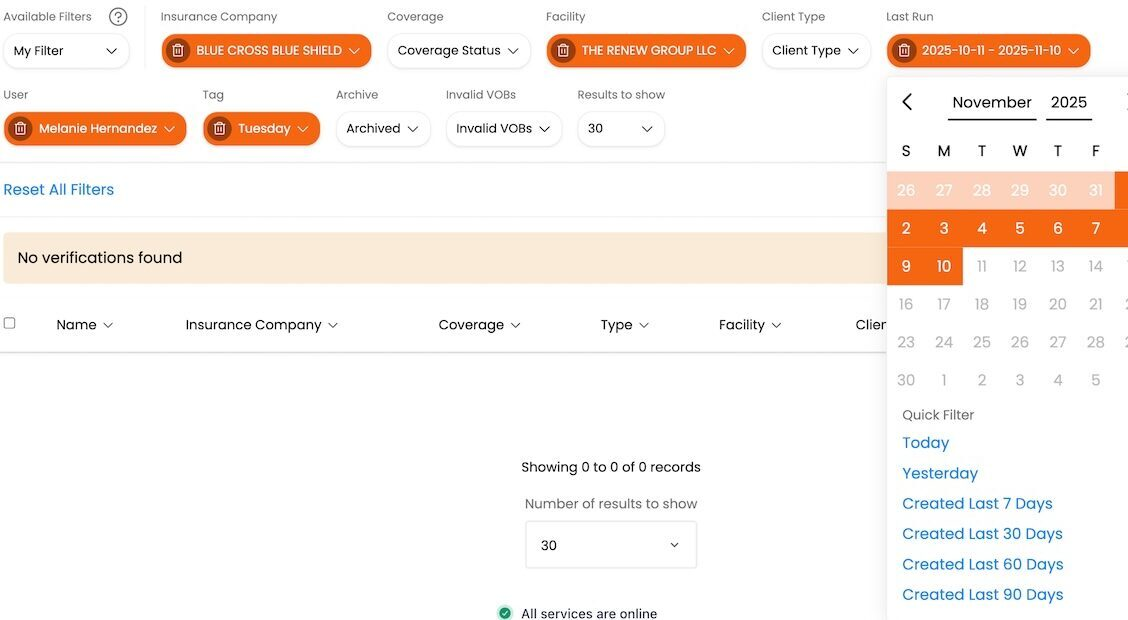Delete the Last Run date range filter
The width and height of the screenshot is (1128, 620).
point(903,51)
